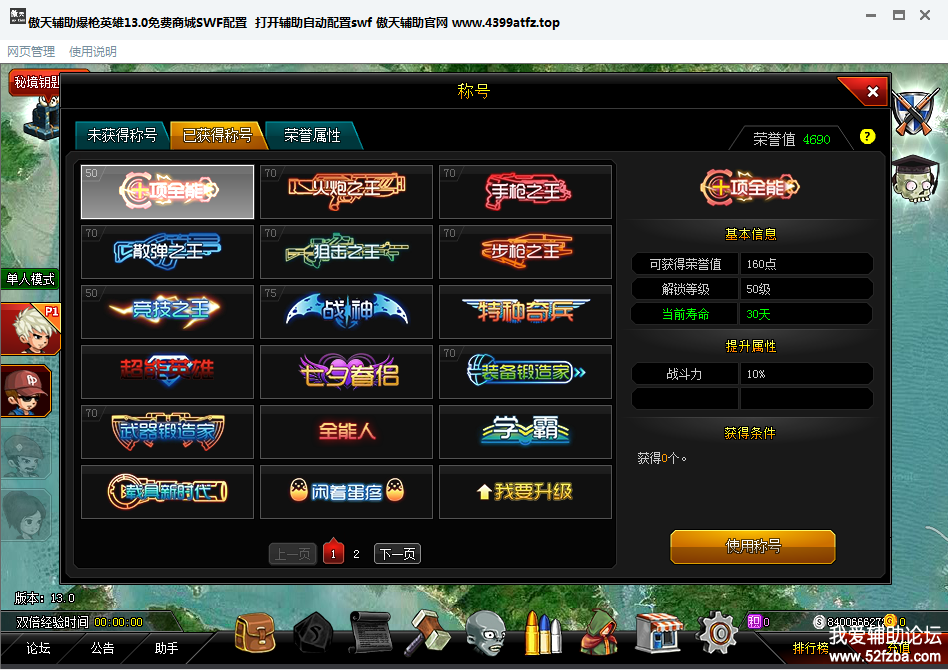Open the 网页管理 menu

coord(31,51)
